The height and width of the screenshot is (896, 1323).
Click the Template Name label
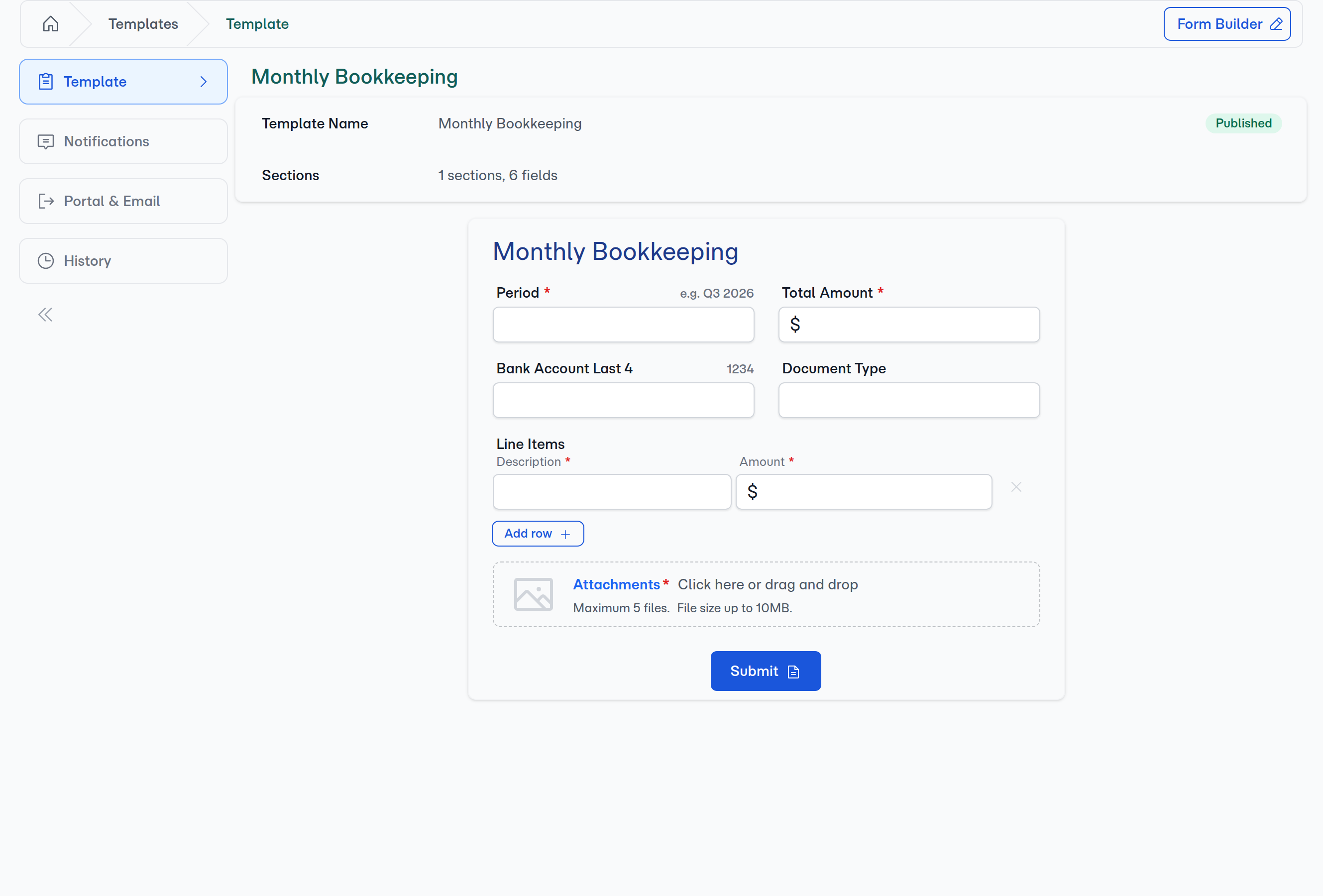click(x=314, y=123)
